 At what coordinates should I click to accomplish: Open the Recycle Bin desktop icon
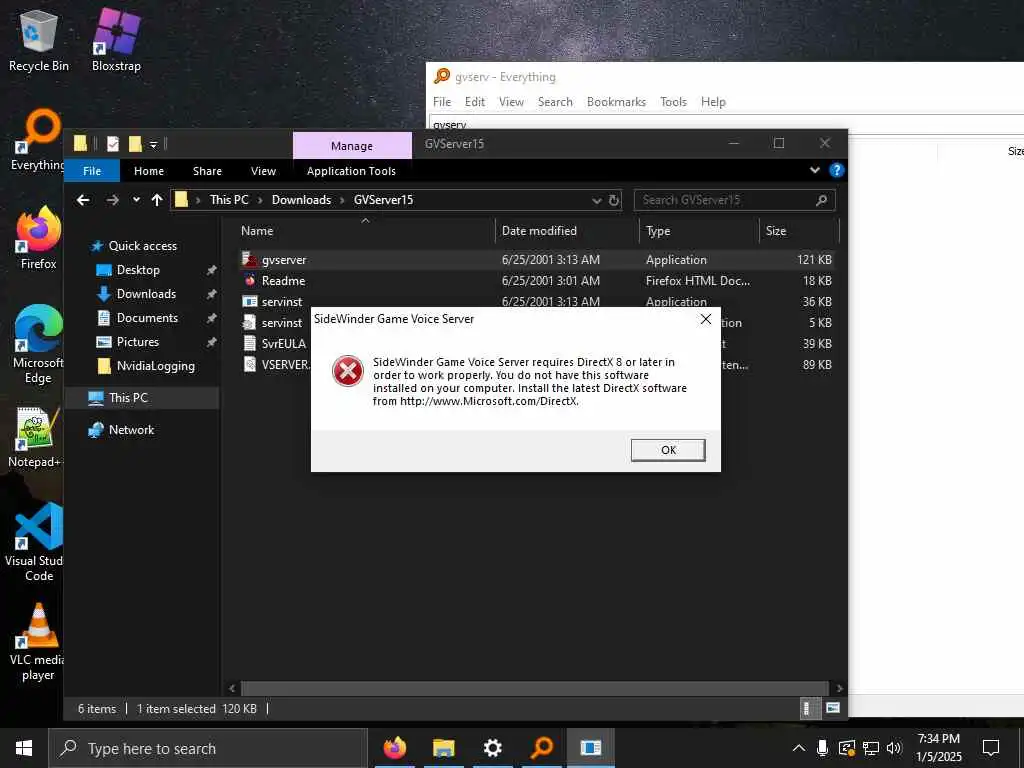point(39,40)
